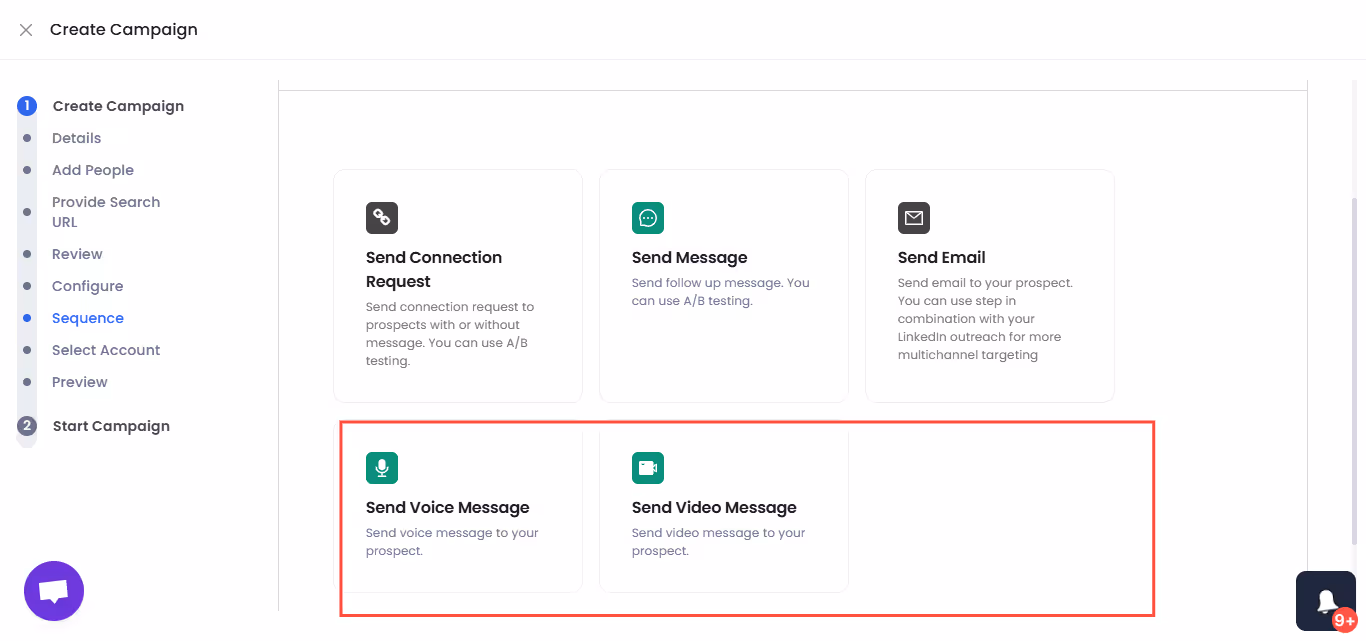
Task: Open the Select Account step
Action: [x=106, y=349]
